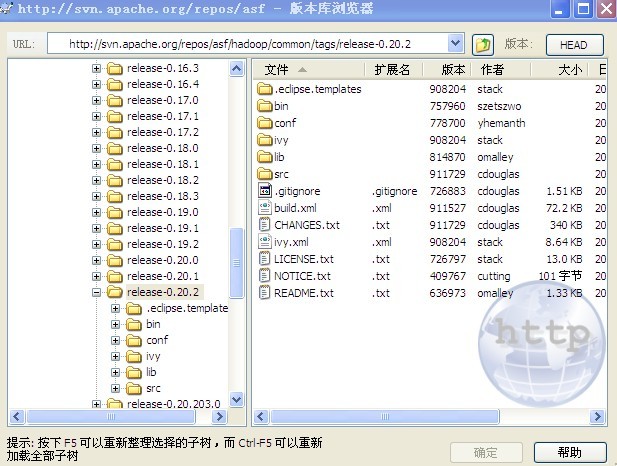
Task: Click the size '101 字节' cell
Action: click(x=560, y=276)
